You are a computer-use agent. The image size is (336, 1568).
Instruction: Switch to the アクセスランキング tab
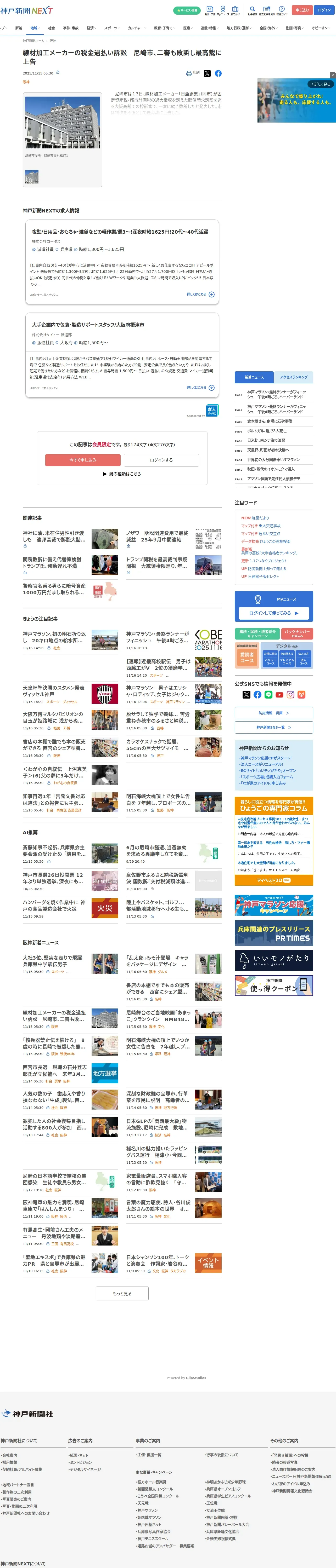tap(294, 377)
